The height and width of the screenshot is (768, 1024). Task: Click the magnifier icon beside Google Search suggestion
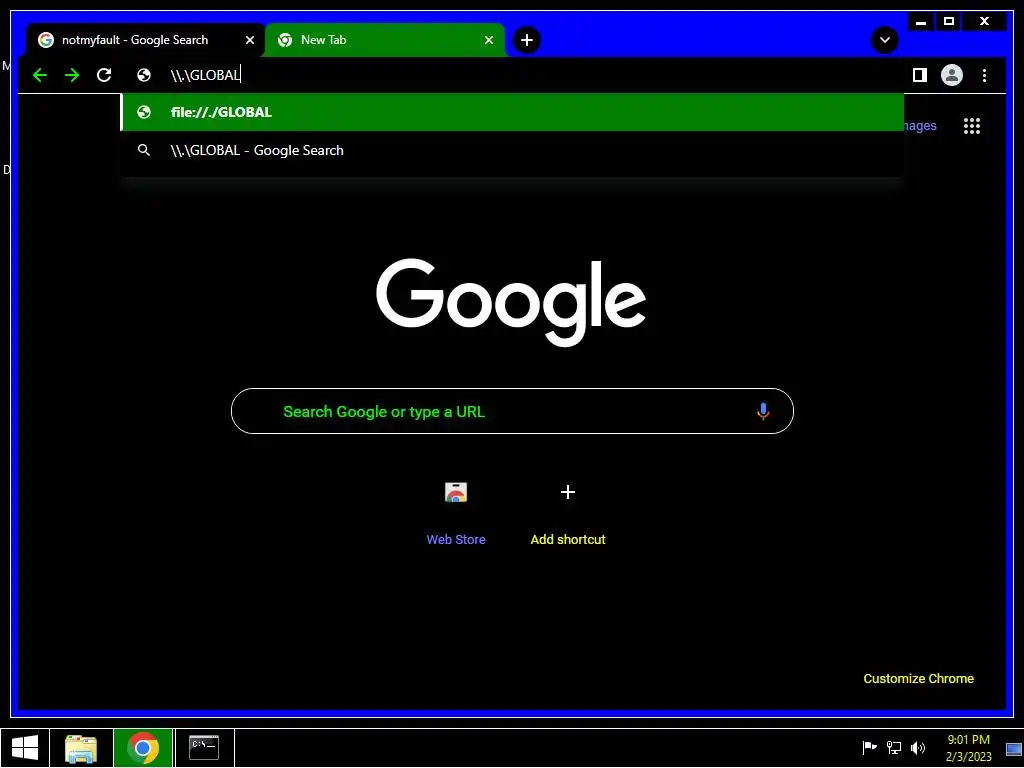pyautogui.click(x=144, y=150)
